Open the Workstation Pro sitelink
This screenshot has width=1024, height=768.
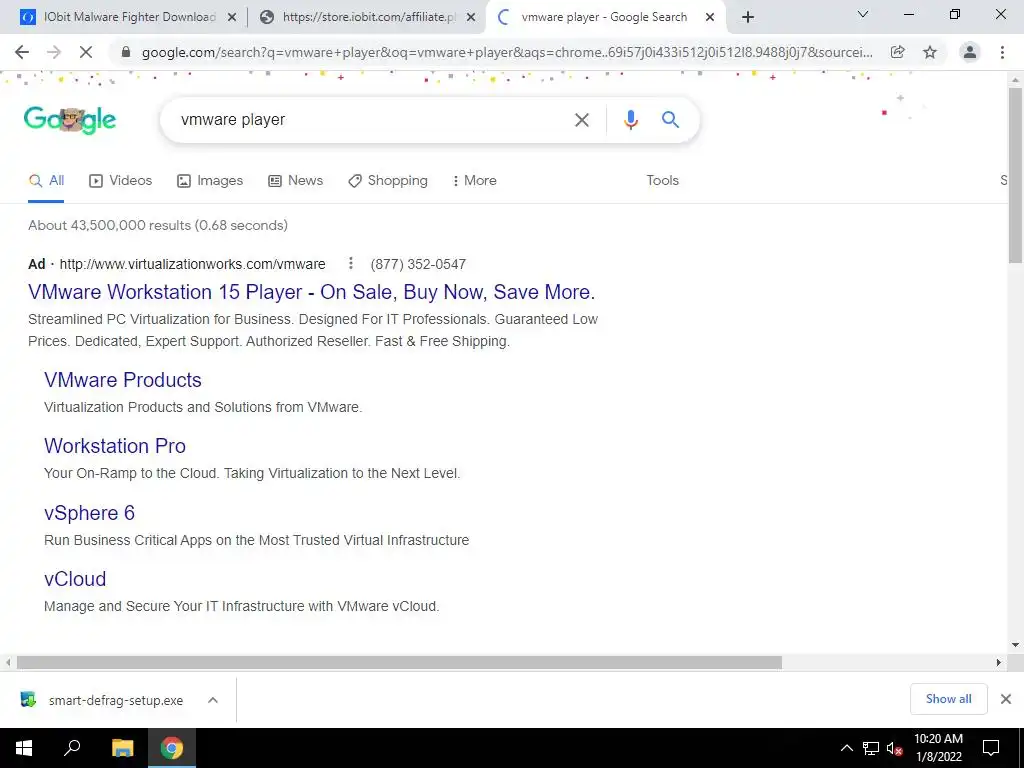point(115,446)
